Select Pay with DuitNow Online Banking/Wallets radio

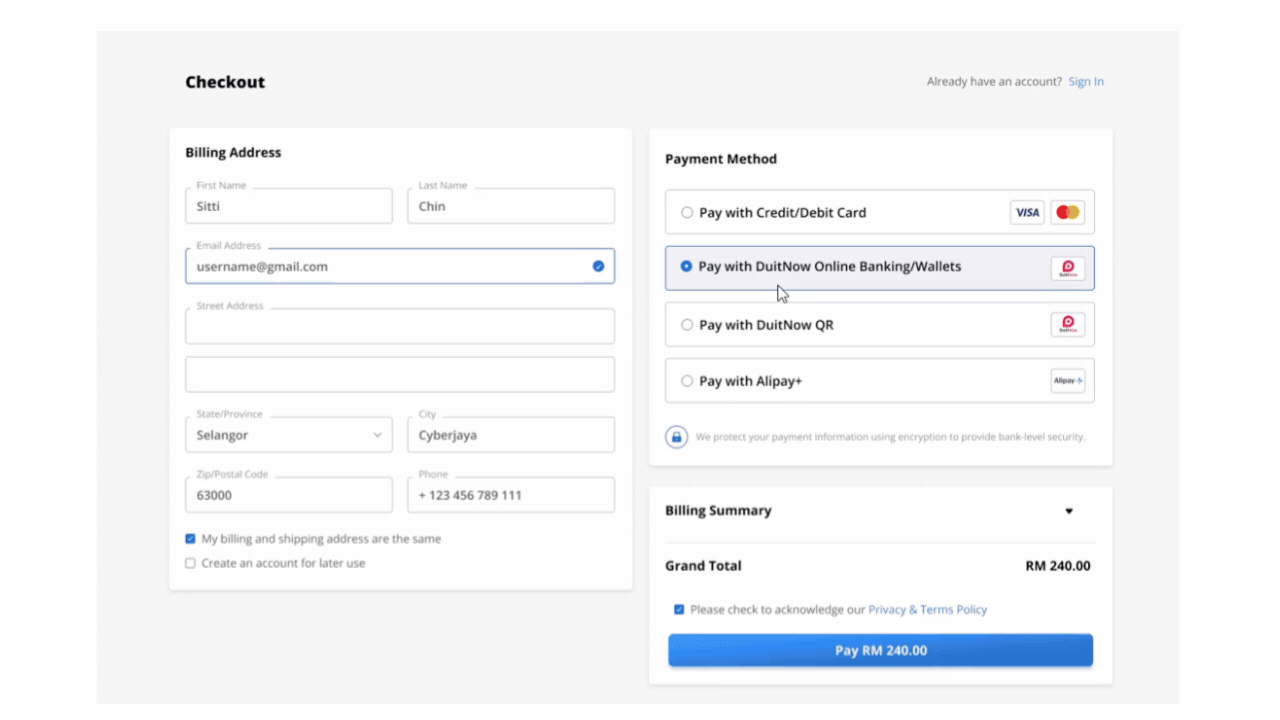pyautogui.click(x=686, y=266)
